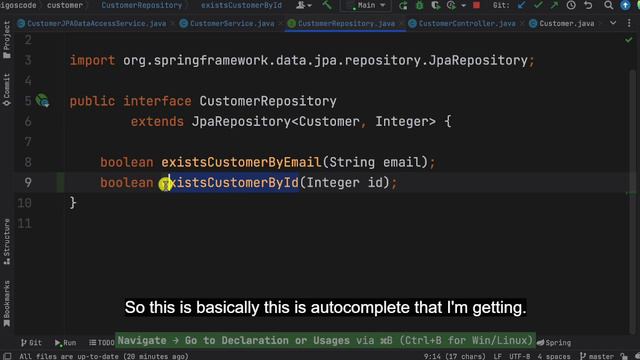Toggle the read-only lock icon in status bar
This screenshot has width=640, height=360.
pyautogui.click(x=624, y=356)
